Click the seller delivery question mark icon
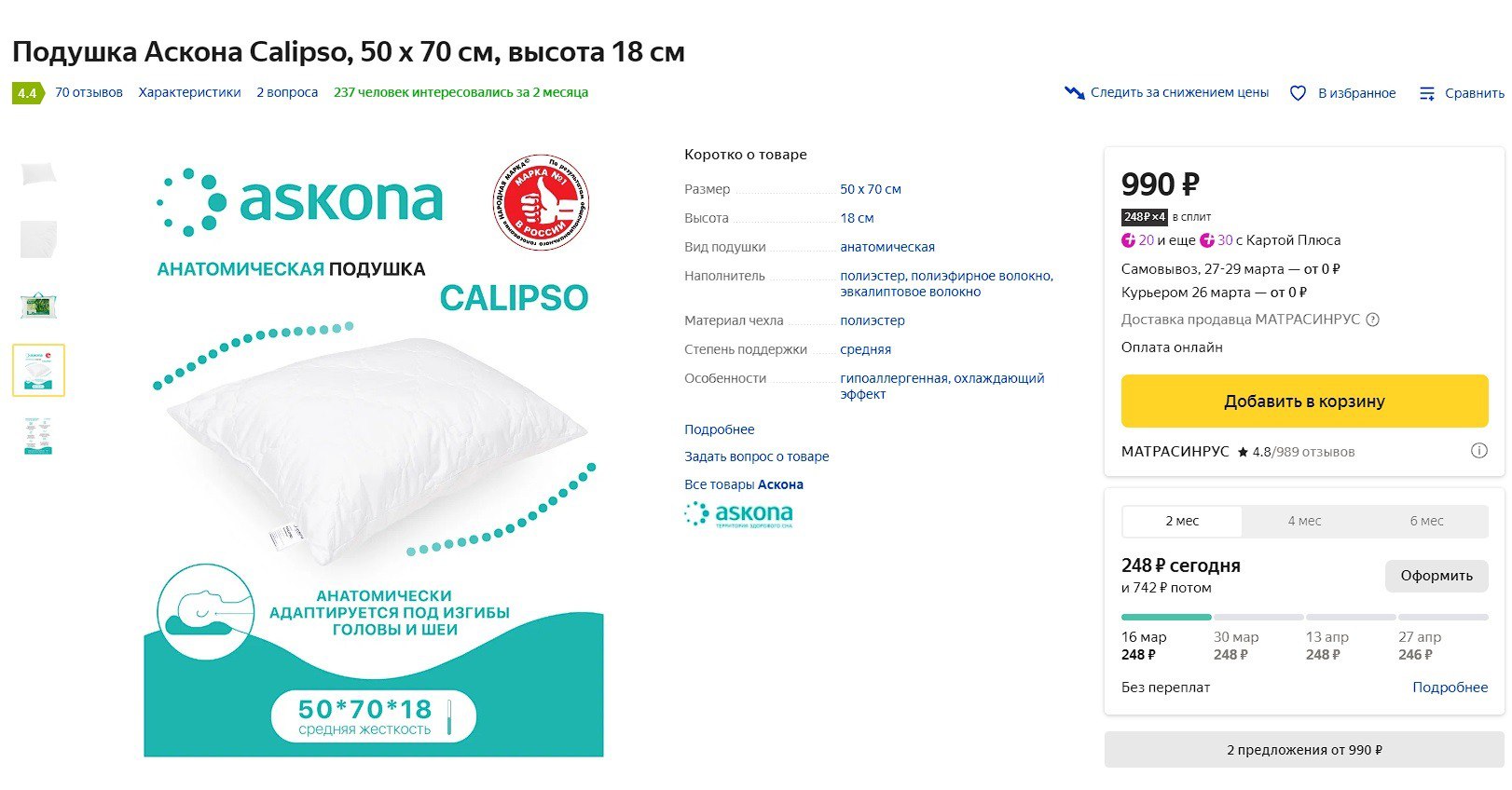The height and width of the screenshot is (790, 1512). coord(1372,320)
